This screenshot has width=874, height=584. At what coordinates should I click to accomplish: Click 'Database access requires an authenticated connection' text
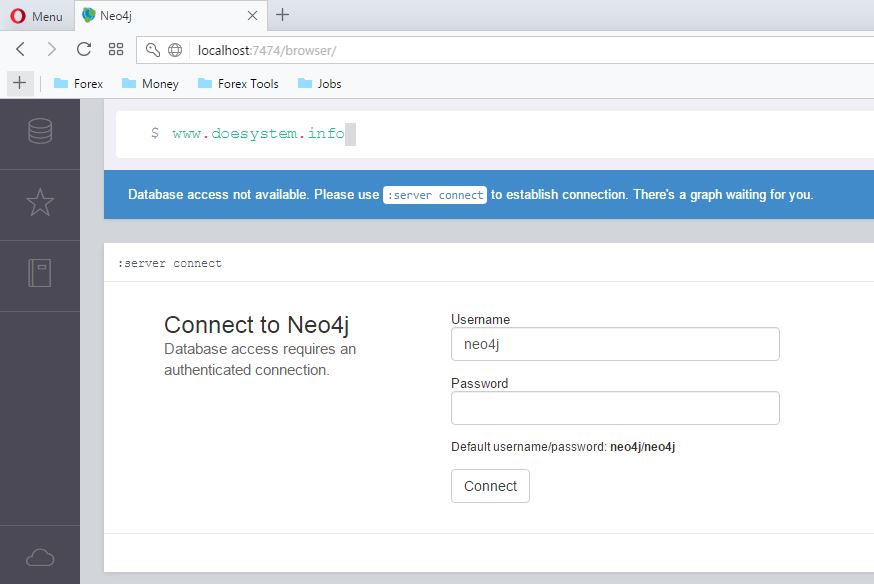tap(260, 359)
